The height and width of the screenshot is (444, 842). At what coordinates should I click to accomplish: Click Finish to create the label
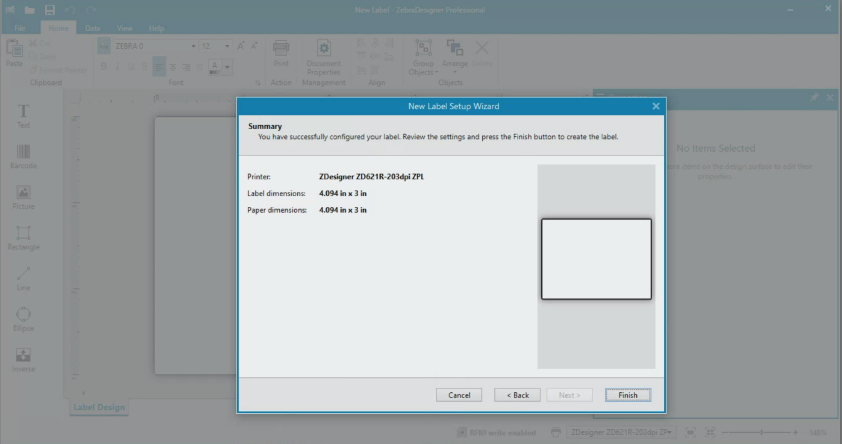click(x=627, y=395)
